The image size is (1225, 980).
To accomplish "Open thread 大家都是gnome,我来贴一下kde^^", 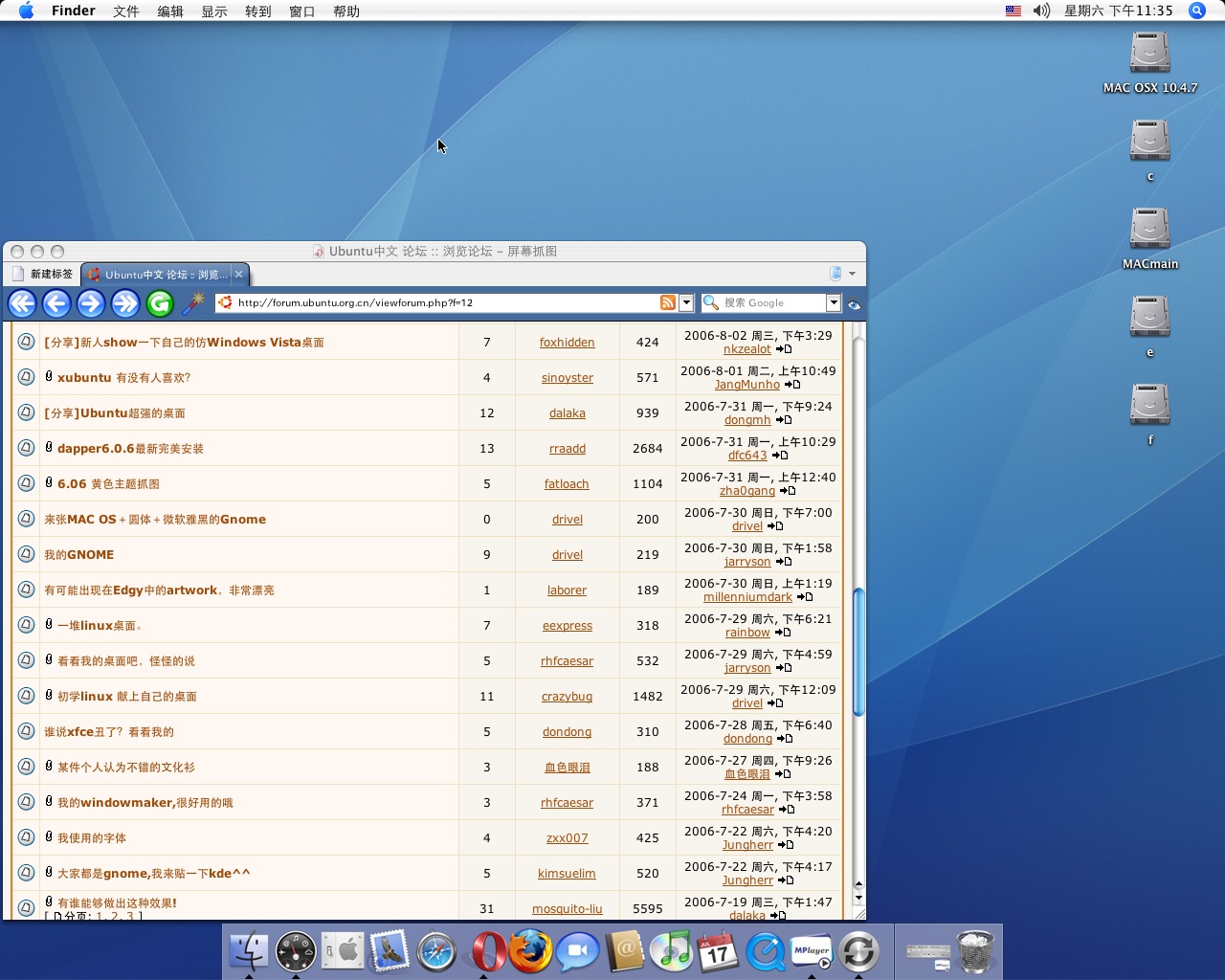I will click(153, 874).
